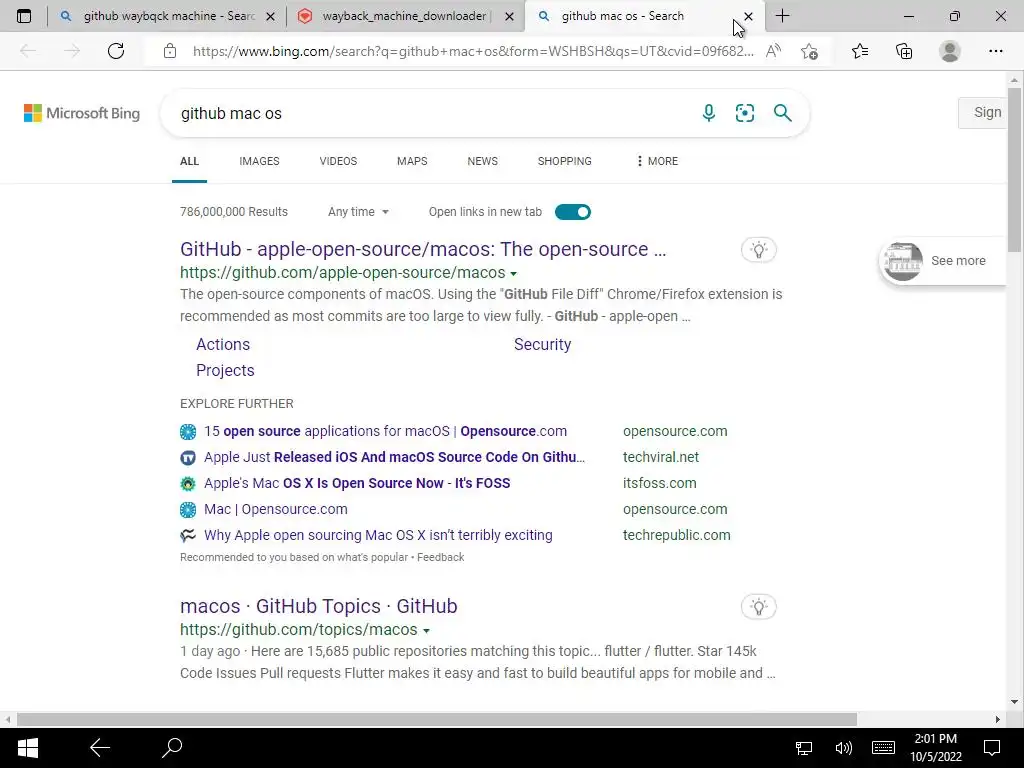Click lightbulb icon beside apple-open-source result

(758, 249)
